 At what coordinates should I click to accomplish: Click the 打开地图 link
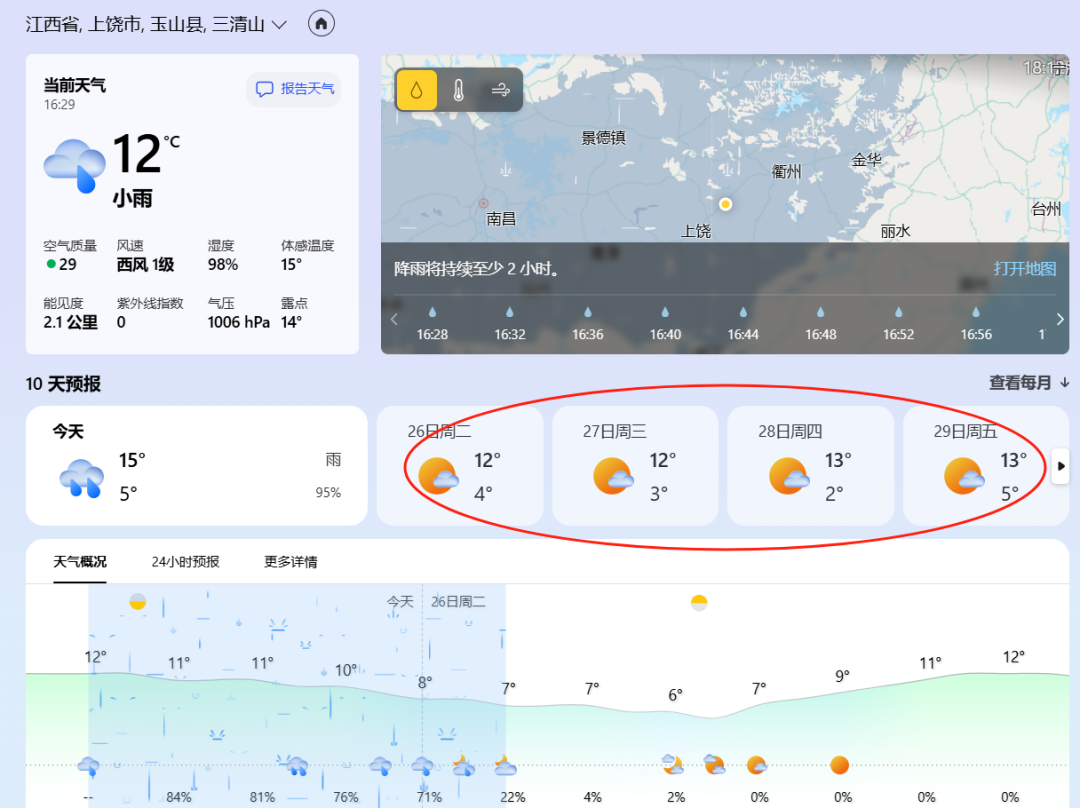pyautogui.click(x=1024, y=268)
